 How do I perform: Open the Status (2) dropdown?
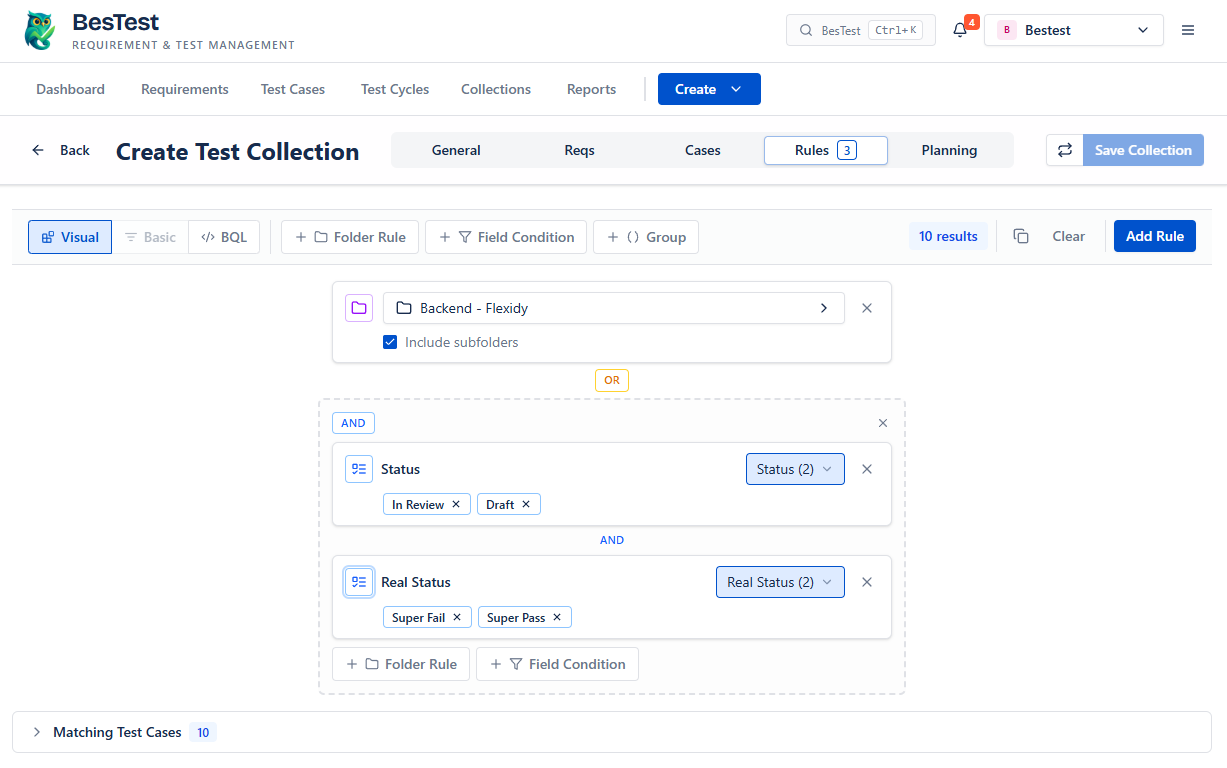point(795,469)
